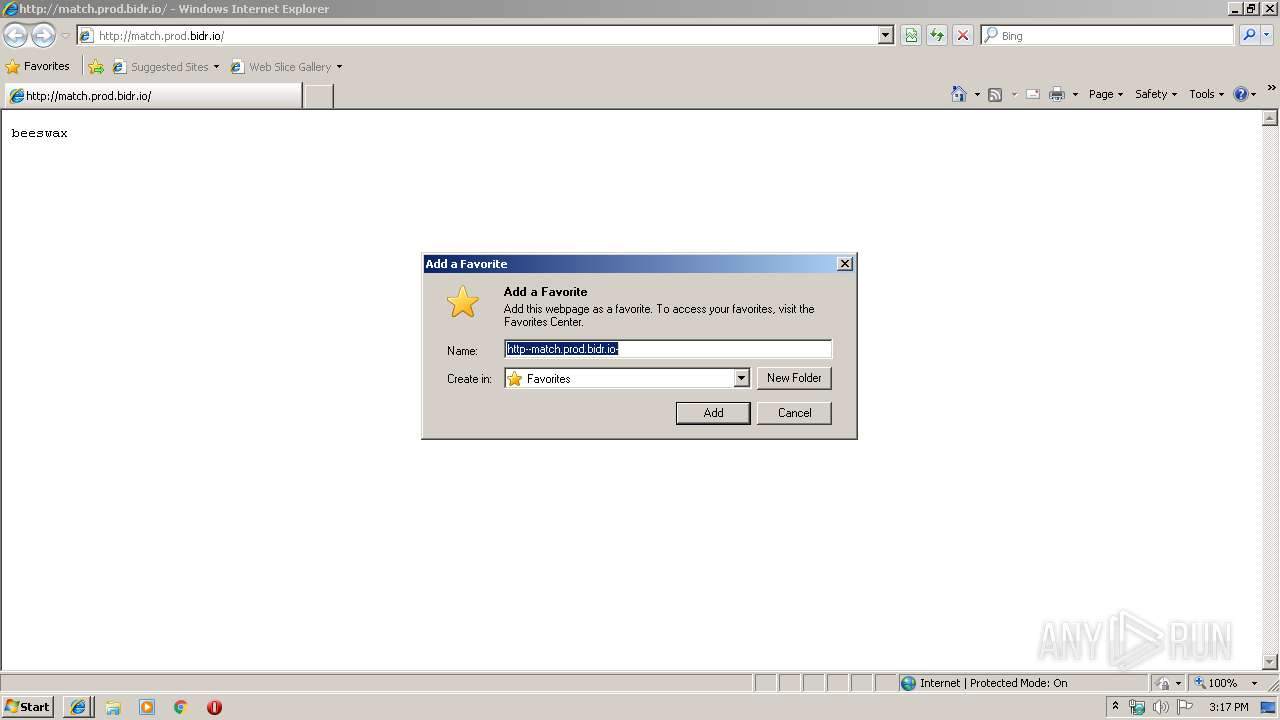Click the vertical scrollbar down arrow

coord(1271,662)
